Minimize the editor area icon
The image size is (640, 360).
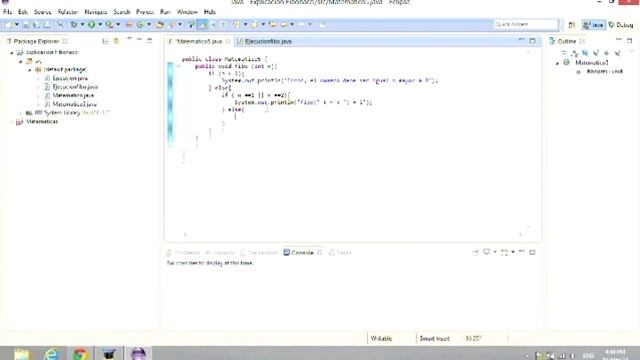pos(521,40)
